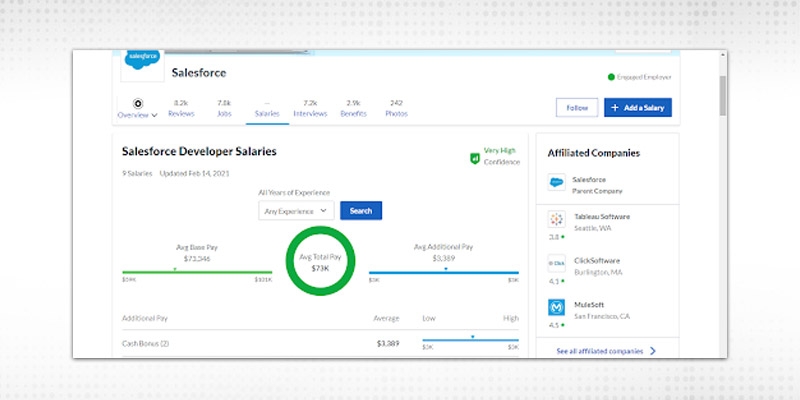Click the Salesforce Parent Company logo icon
Viewport: 800px width, 400px height.
point(556,182)
